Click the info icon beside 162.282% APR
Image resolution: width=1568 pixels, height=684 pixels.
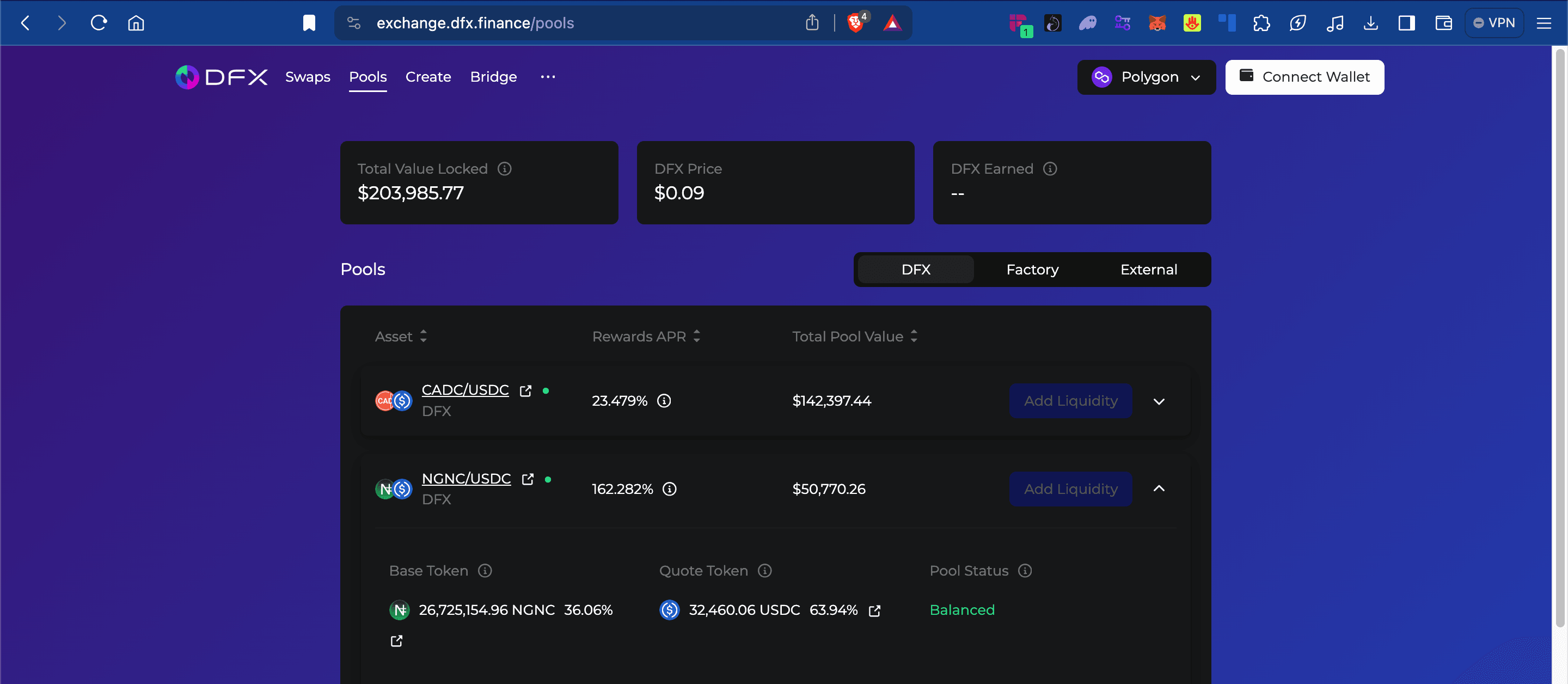(x=669, y=489)
